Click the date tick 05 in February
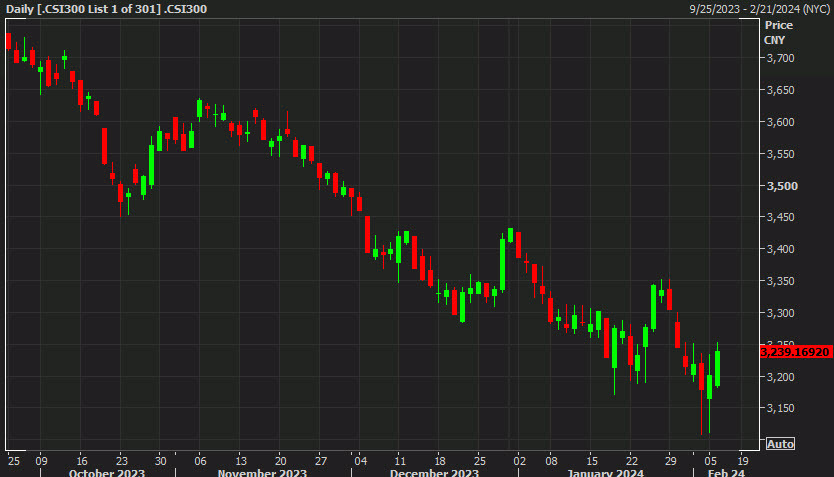Image resolution: width=834 pixels, height=477 pixels. click(x=711, y=461)
